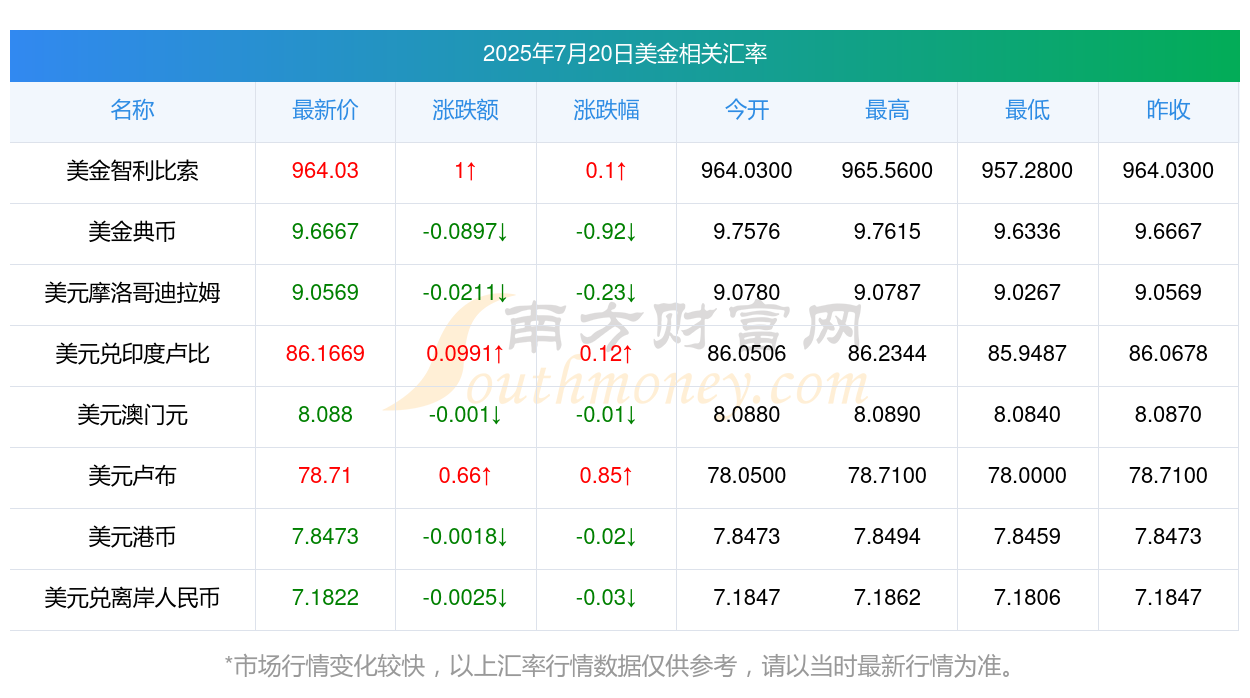Select the 美元兑离岸人民币 row name
Viewport: 1250px width, 698px height.
pyautogui.click(x=132, y=598)
